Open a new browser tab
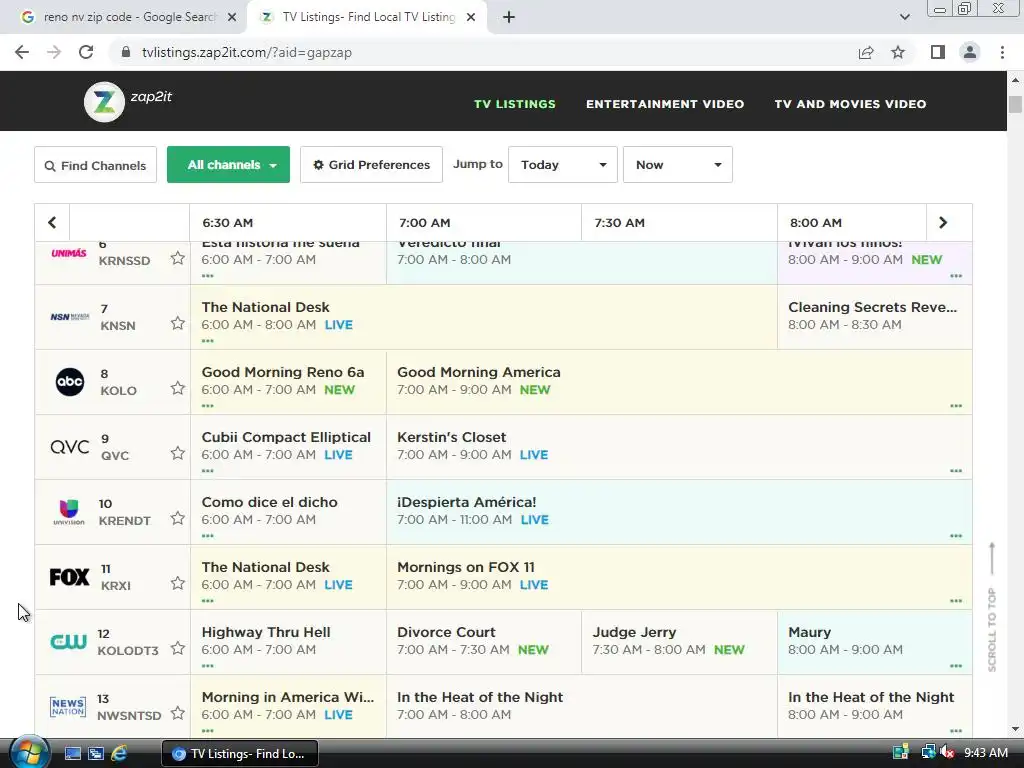The width and height of the screenshot is (1024, 768). point(509,17)
